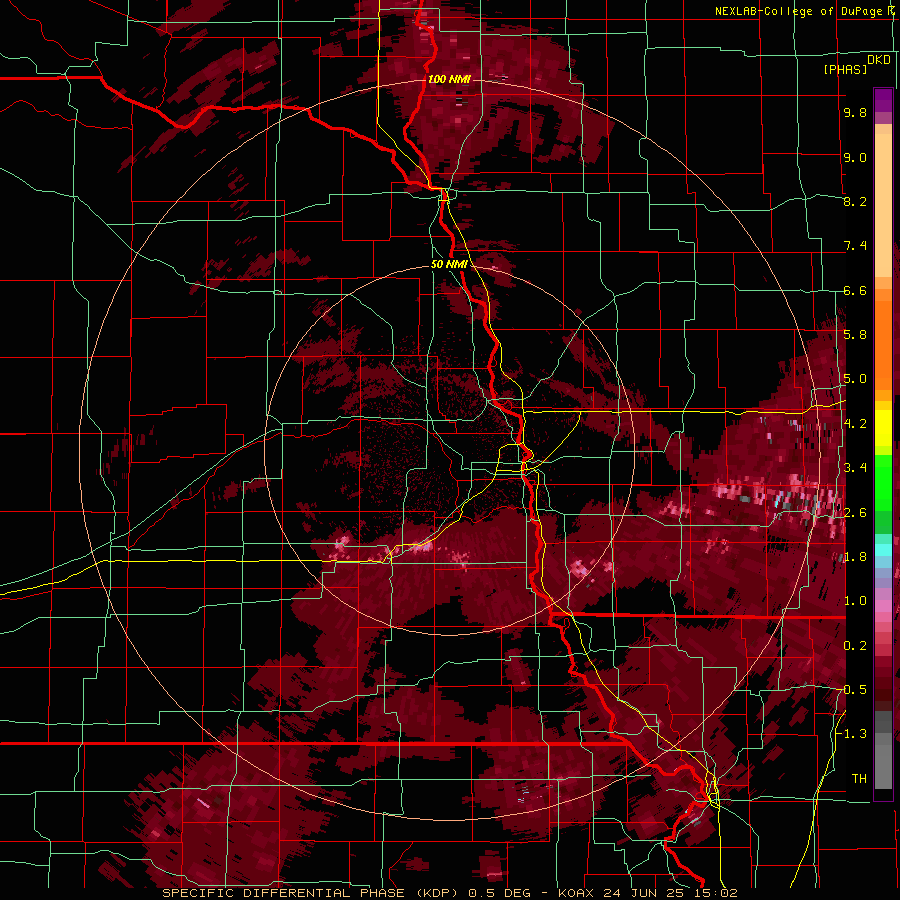Click the NEXLAB-College of DuPage header text
900x900 pixels.
[798, 11]
